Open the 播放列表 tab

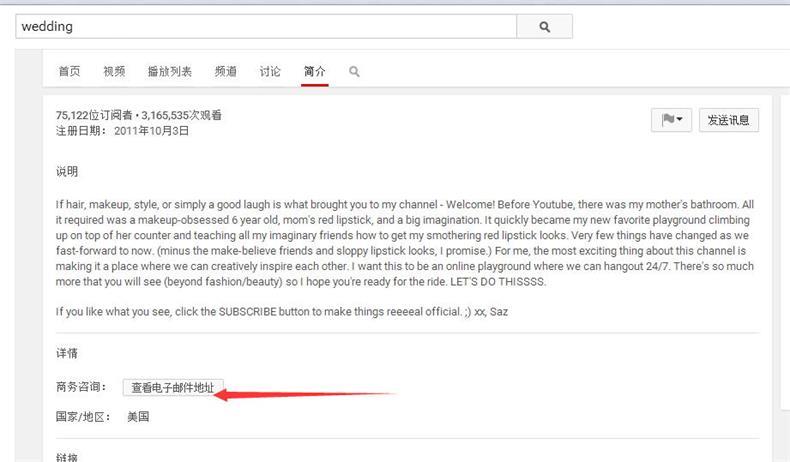click(x=170, y=72)
